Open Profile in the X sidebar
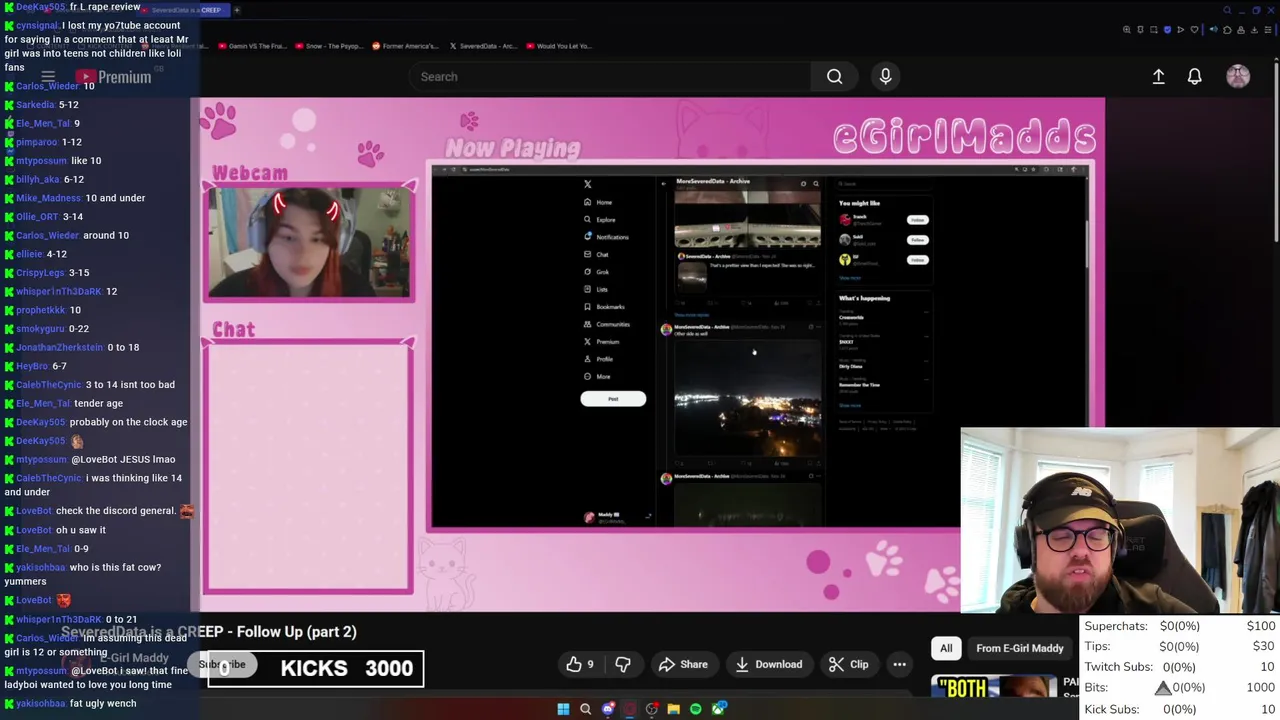Image resolution: width=1280 pixels, height=720 pixels. [598, 359]
